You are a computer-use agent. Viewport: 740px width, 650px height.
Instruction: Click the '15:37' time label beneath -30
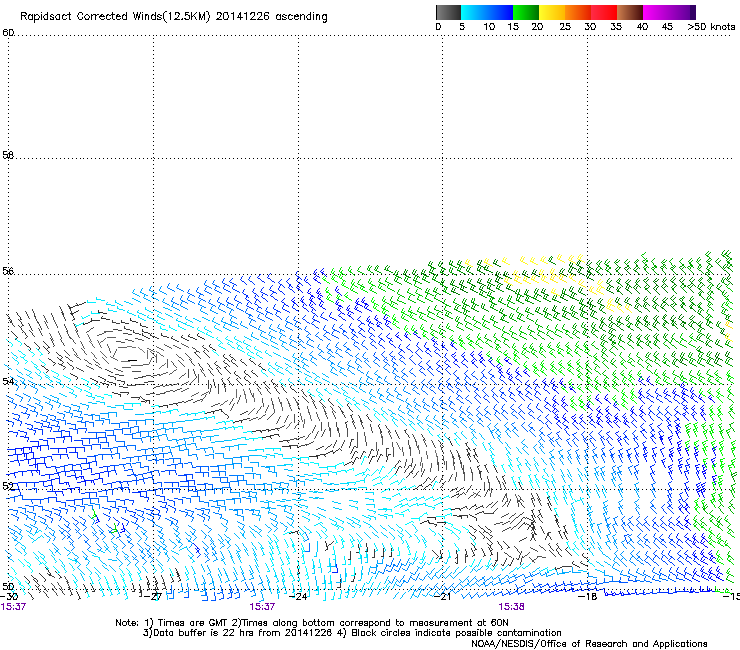click(13, 607)
